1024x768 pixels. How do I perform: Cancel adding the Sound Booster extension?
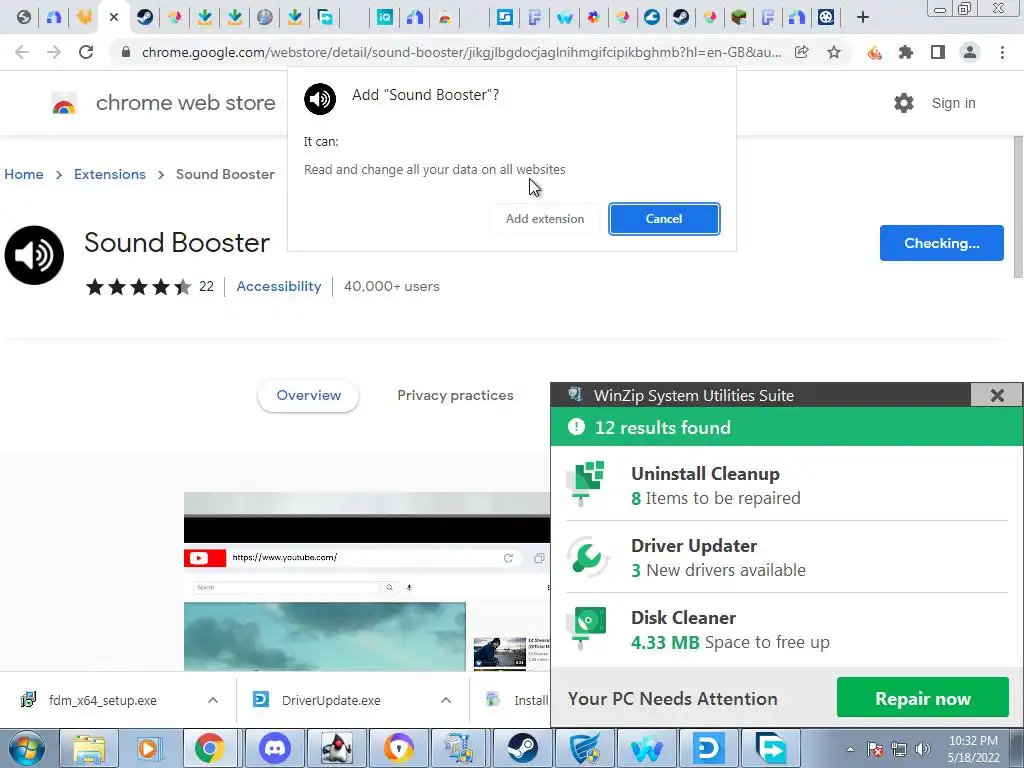point(664,219)
